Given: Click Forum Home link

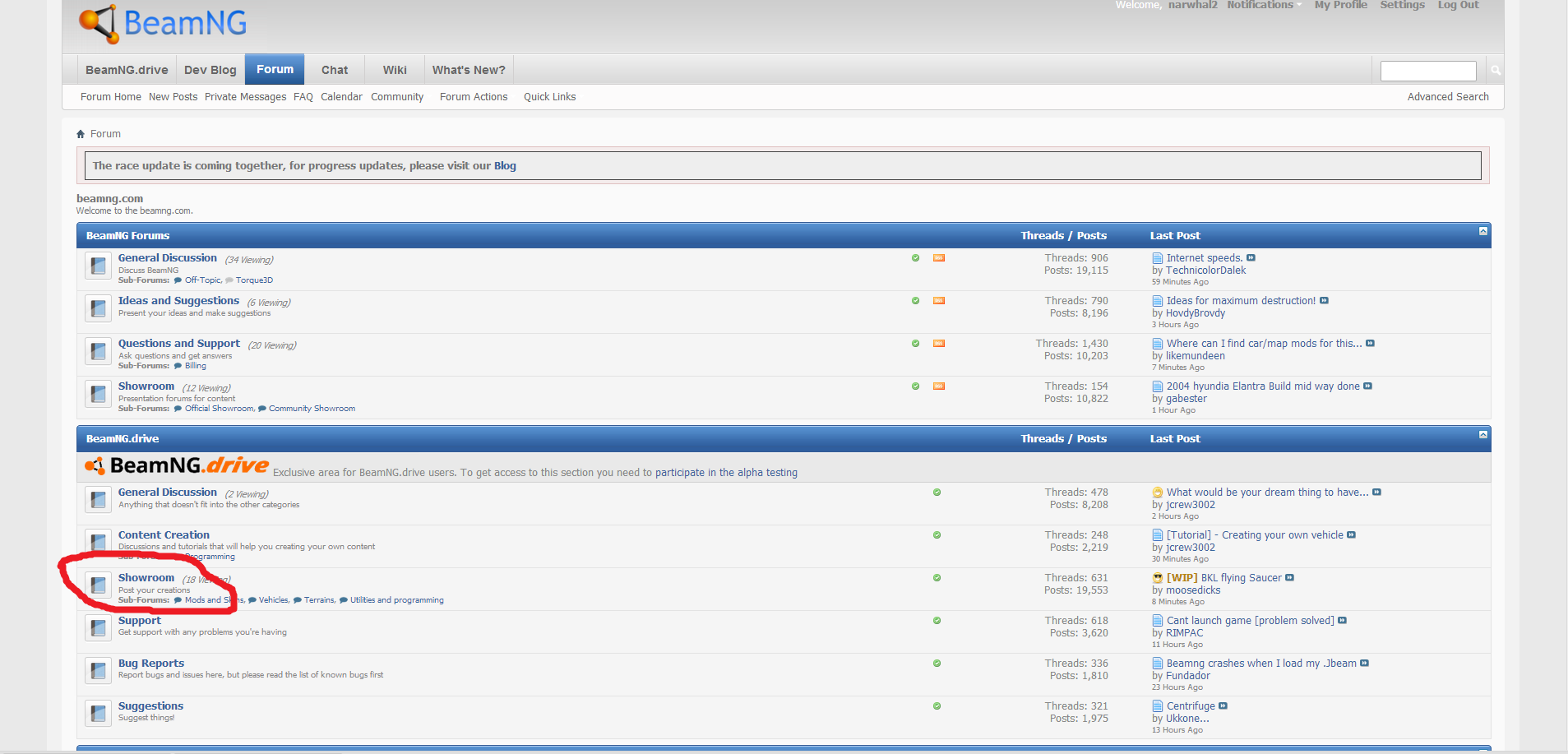Looking at the screenshot, I should click(x=111, y=97).
